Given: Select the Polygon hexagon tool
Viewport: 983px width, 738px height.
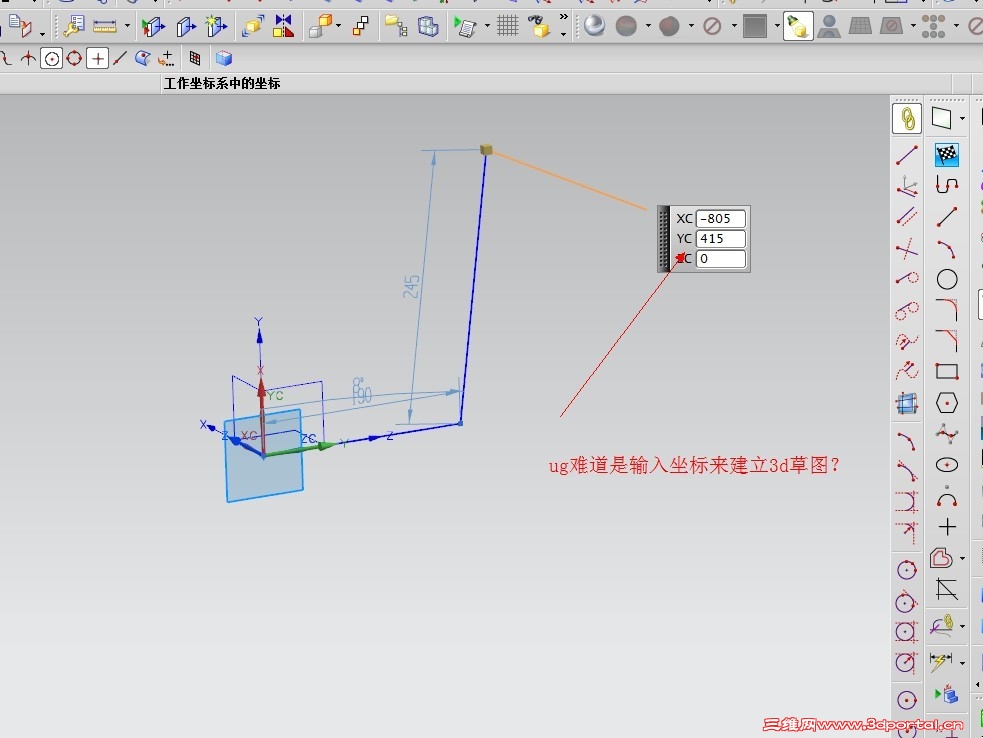Looking at the screenshot, I should click(947, 403).
